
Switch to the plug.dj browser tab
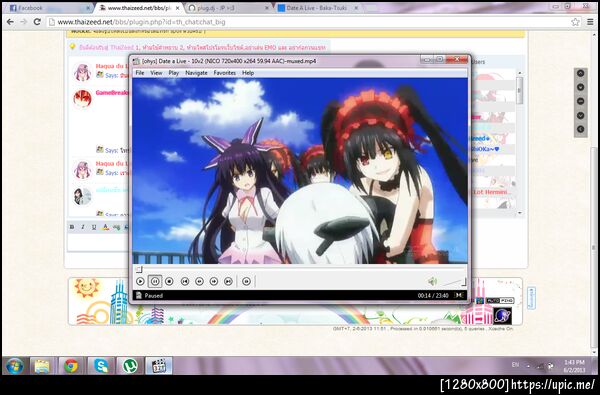coord(229,8)
